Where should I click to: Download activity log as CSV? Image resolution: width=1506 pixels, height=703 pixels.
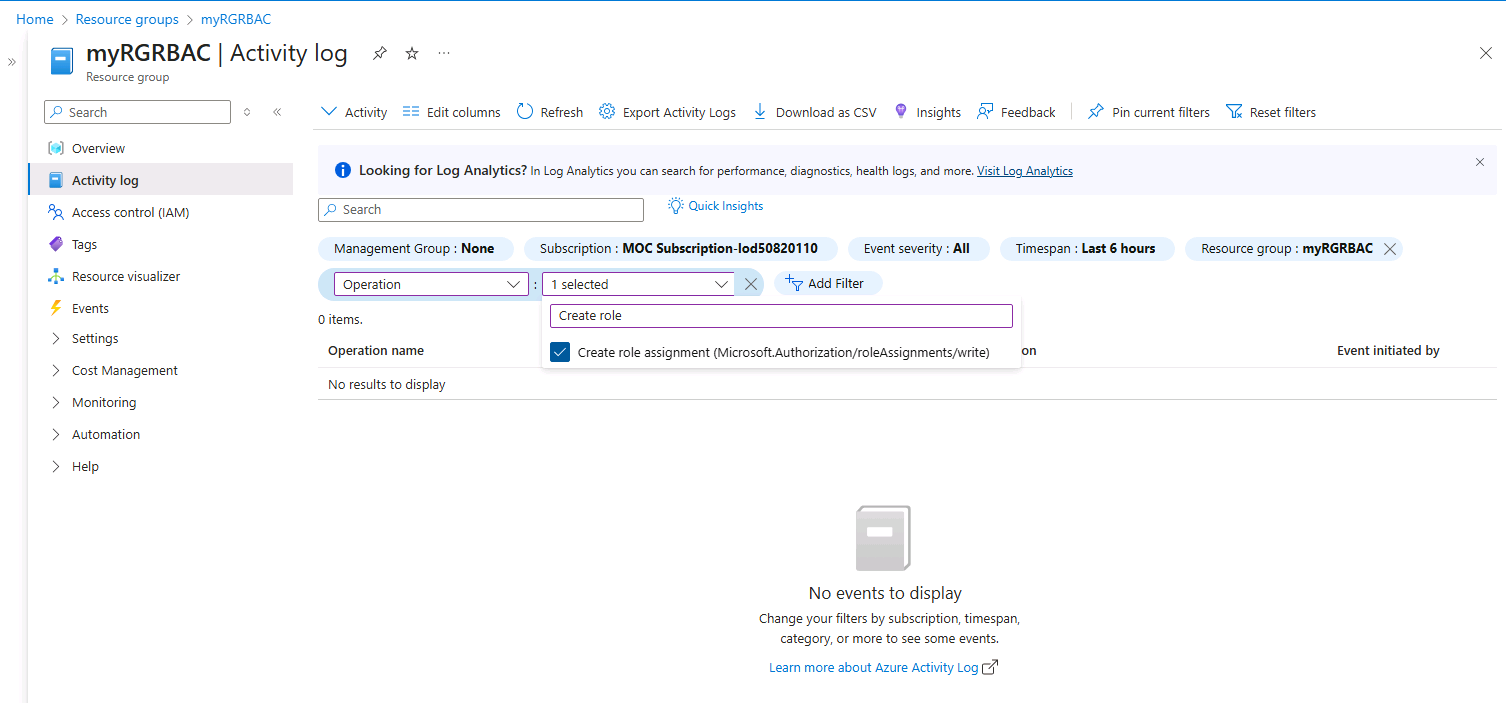point(814,111)
